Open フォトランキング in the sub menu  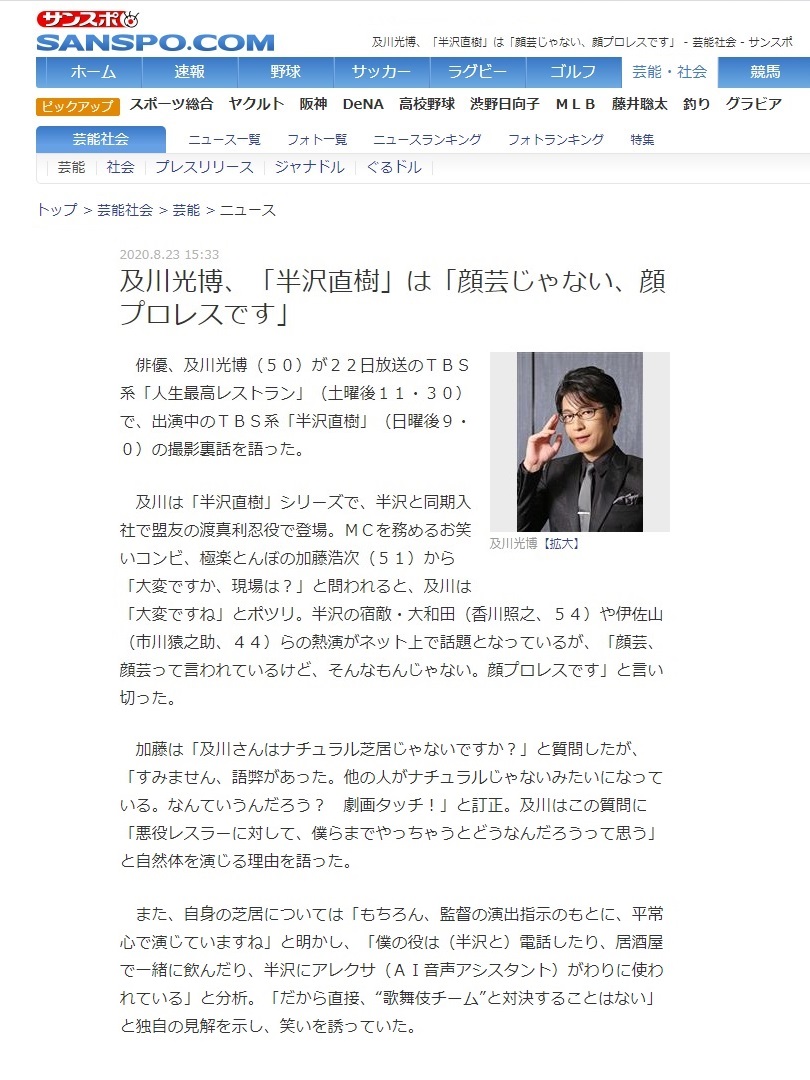(556, 140)
